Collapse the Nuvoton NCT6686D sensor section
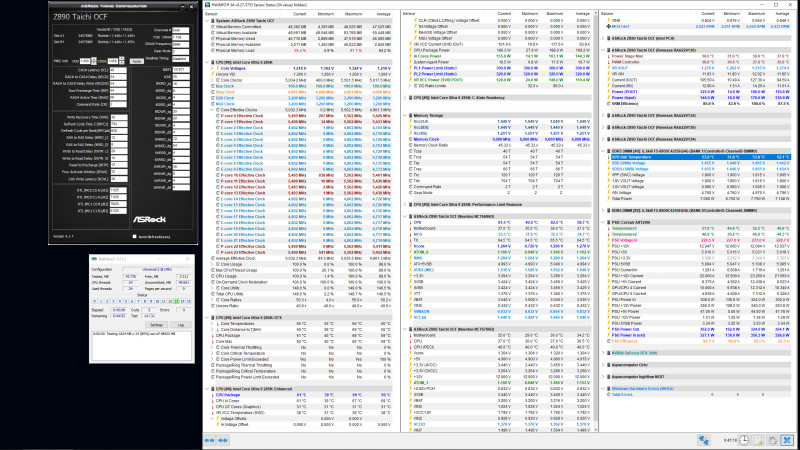 pos(405,216)
